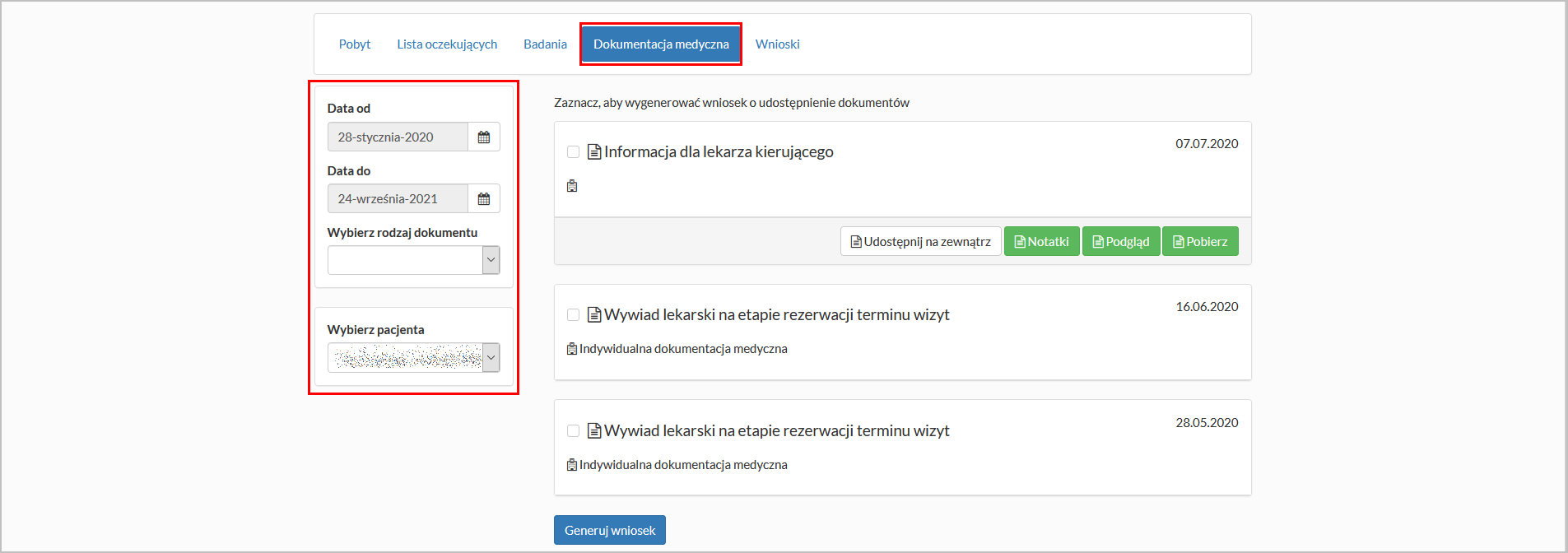
Task: Switch to the Badania tab
Action: (x=545, y=44)
